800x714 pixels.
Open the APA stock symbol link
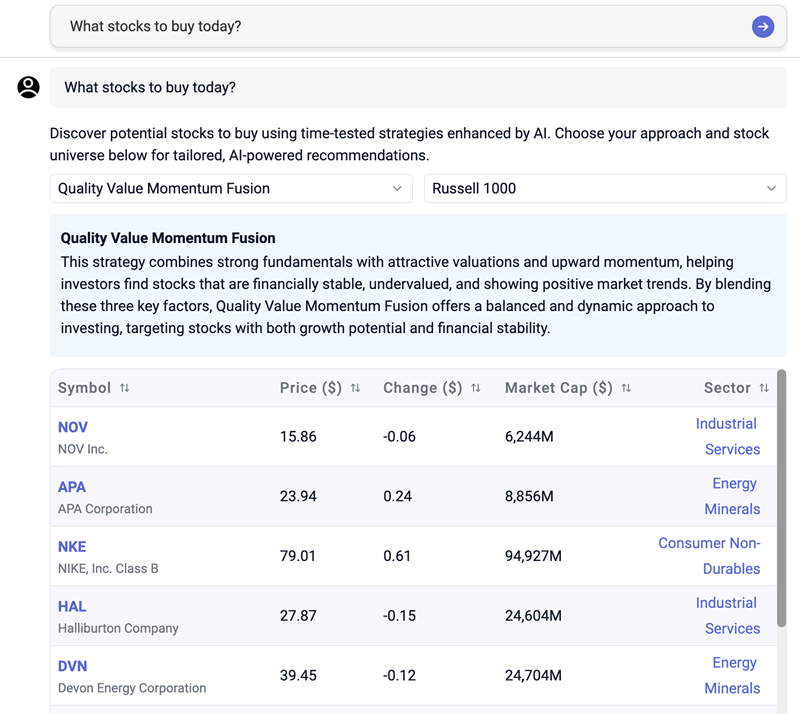72,487
